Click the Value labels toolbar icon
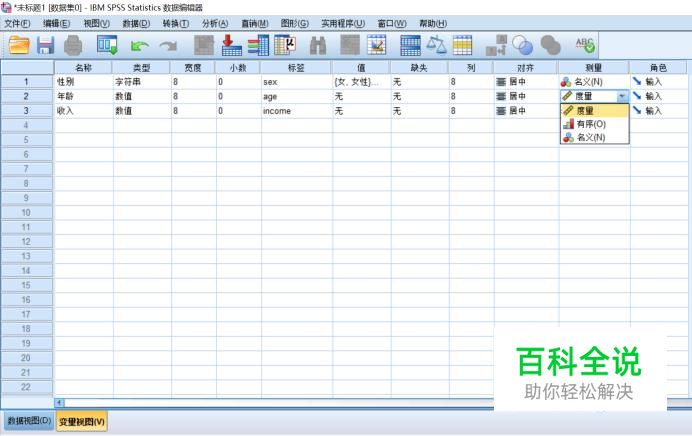 point(496,45)
